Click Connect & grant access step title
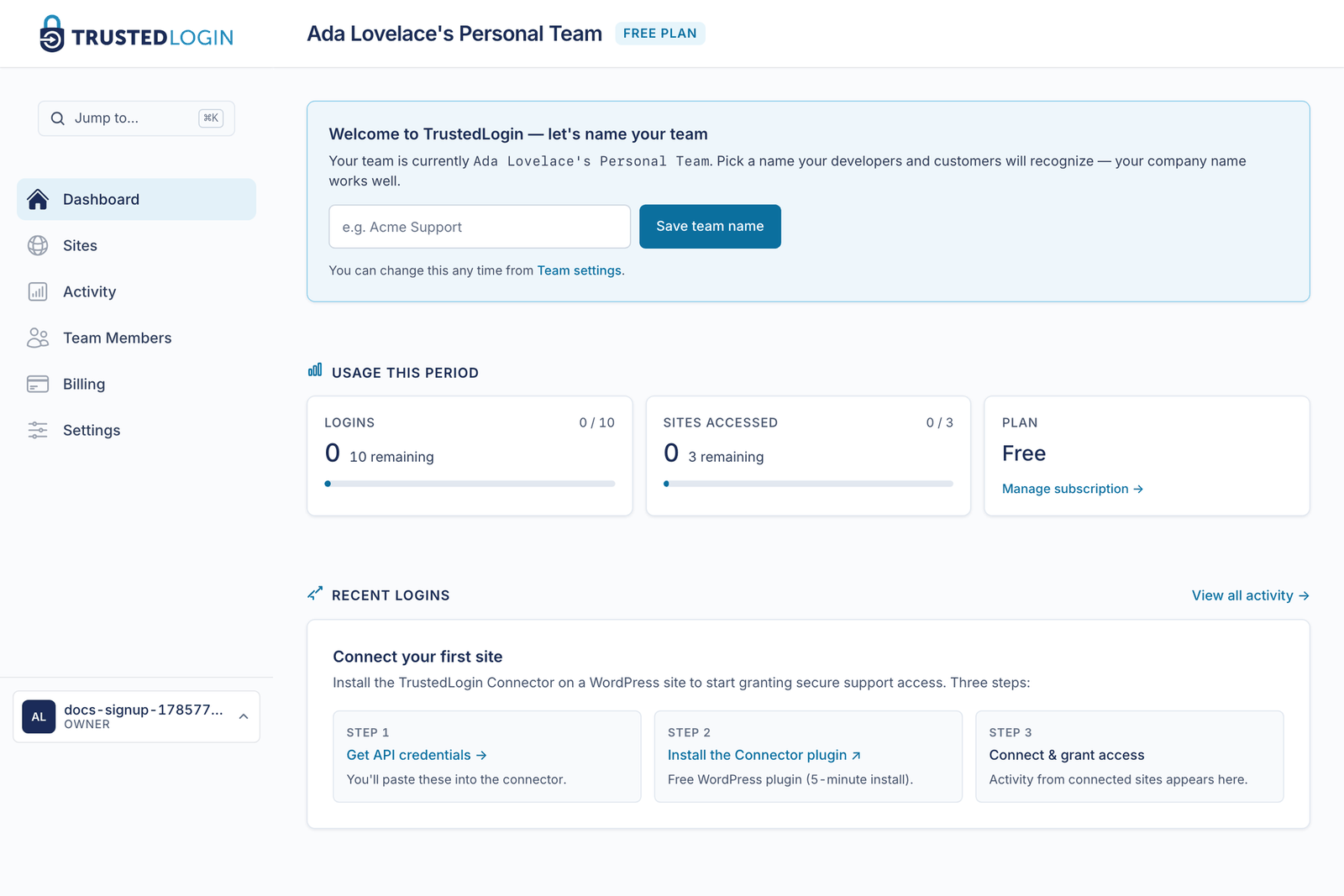 click(1067, 755)
